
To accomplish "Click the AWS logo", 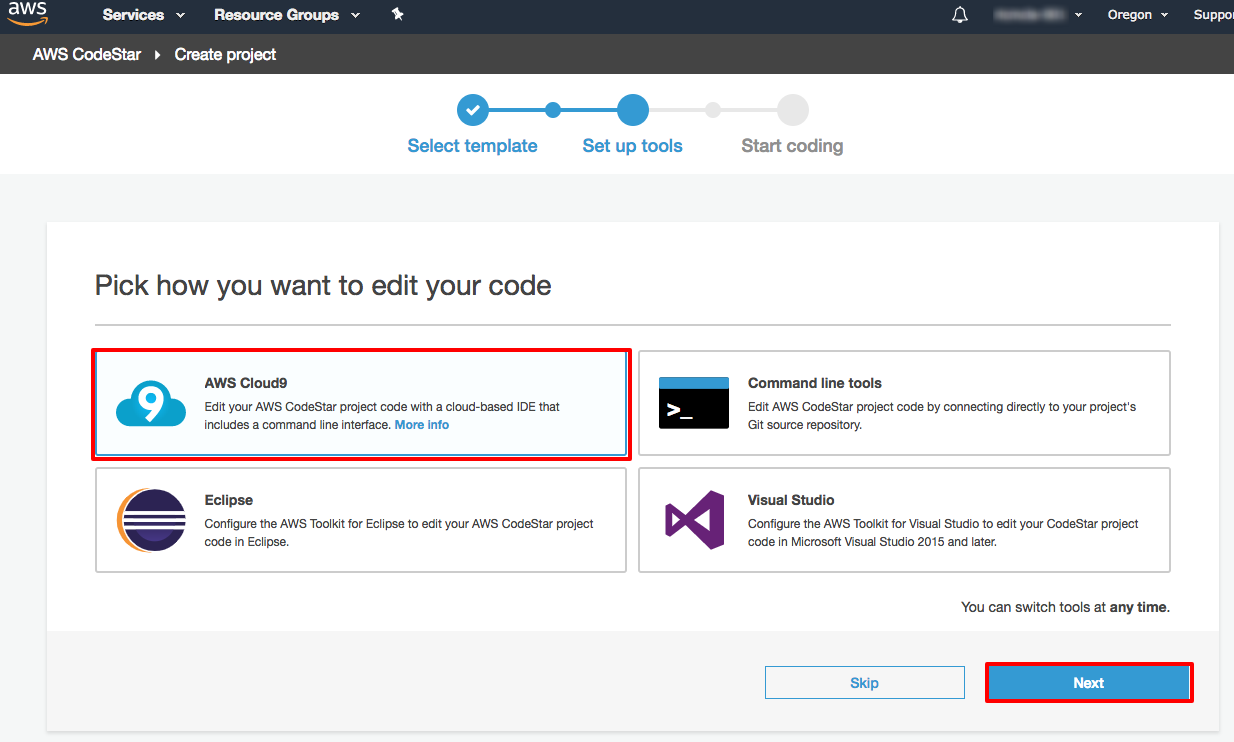I will click(x=28, y=14).
